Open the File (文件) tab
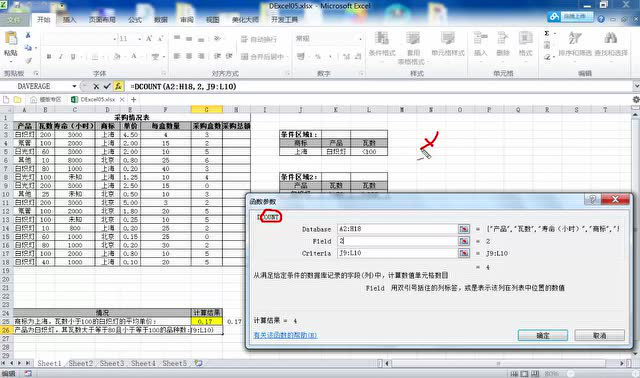The width and height of the screenshot is (640, 378). 14,20
